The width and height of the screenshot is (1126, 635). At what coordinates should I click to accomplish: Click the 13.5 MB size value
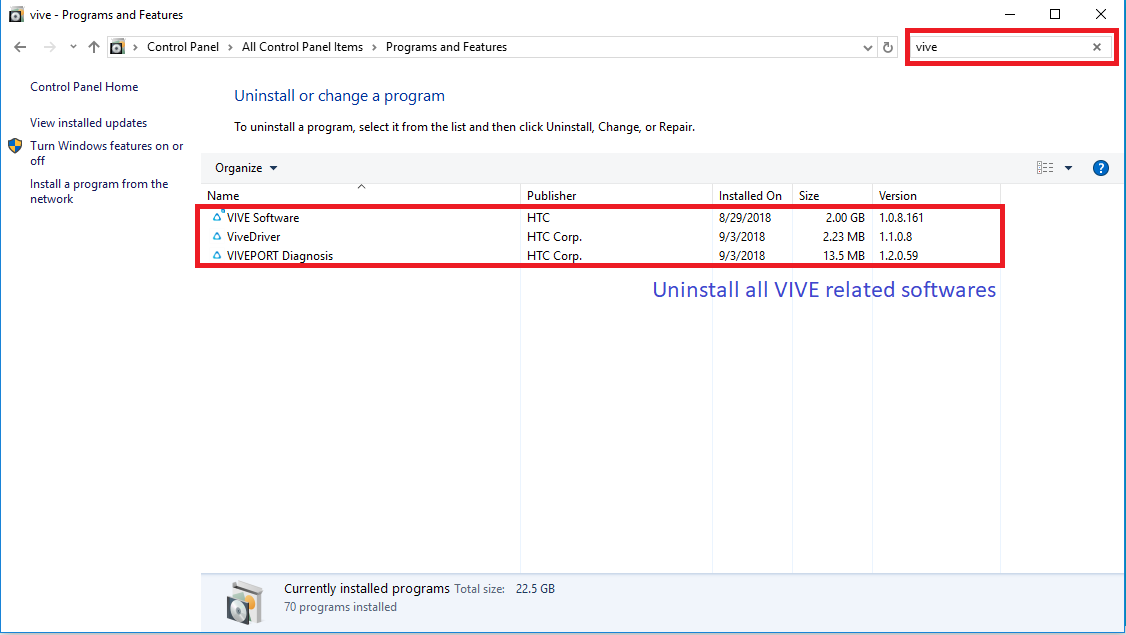tap(844, 256)
